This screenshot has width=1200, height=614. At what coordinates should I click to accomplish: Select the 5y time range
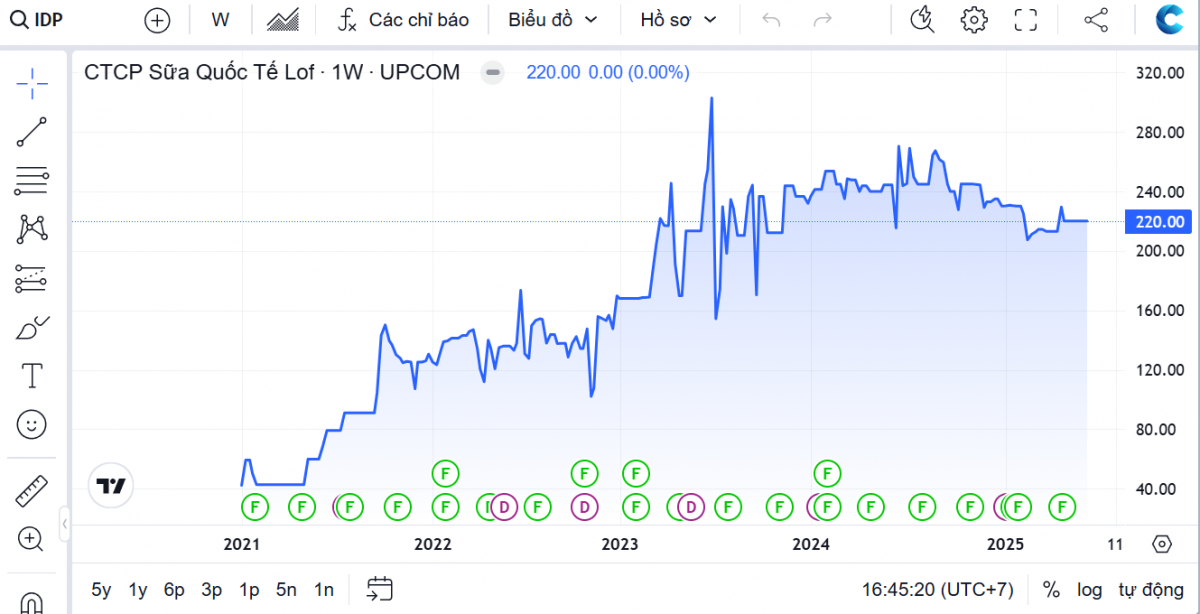point(101,589)
